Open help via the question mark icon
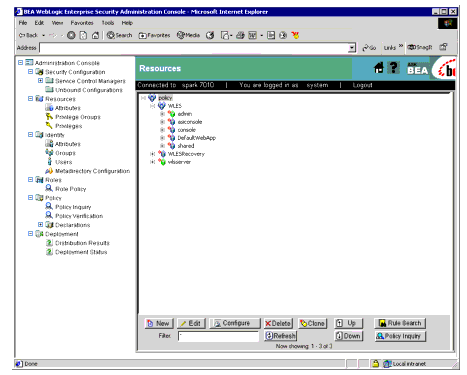The width and height of the screenshot is (467, 375). tap(394, 68)
